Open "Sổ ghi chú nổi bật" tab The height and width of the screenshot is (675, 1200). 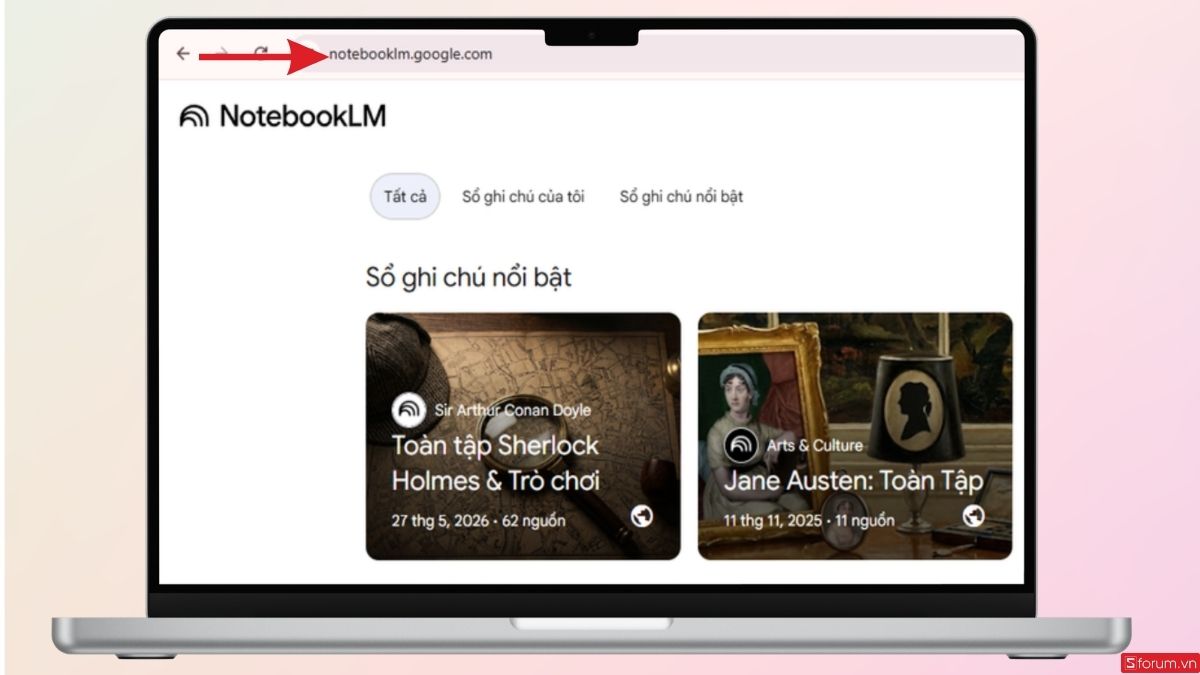click(681, 196)
